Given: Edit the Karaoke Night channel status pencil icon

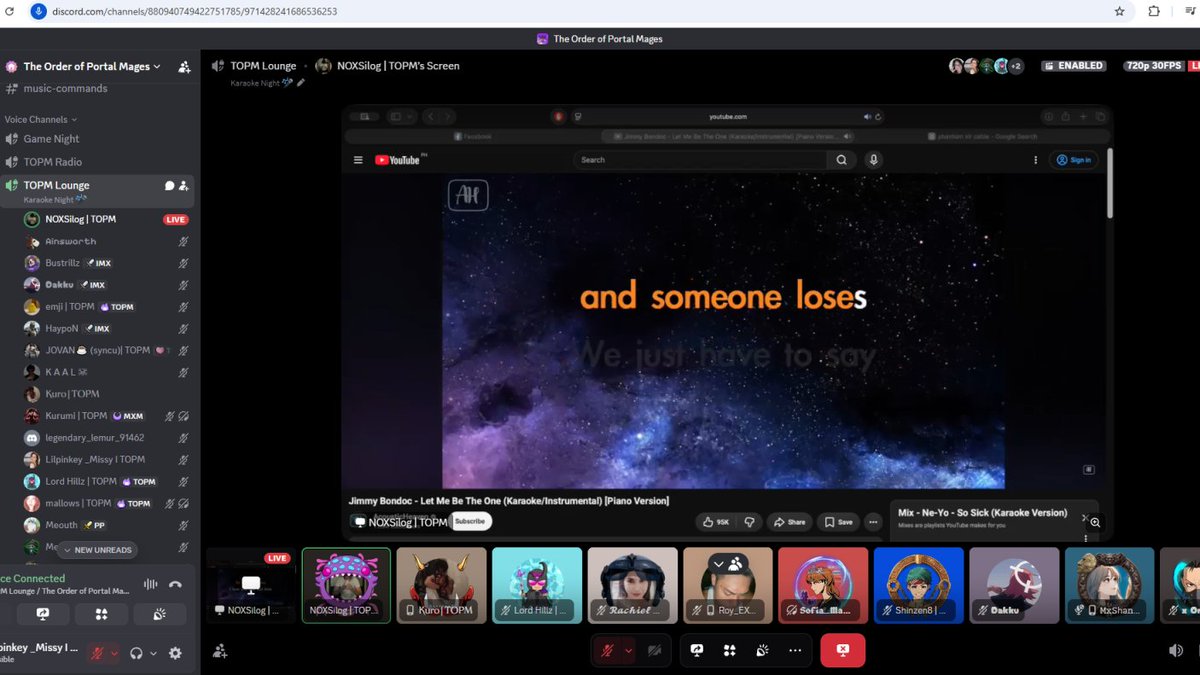Looking at the screenshot, I should [x=301, y=83].
